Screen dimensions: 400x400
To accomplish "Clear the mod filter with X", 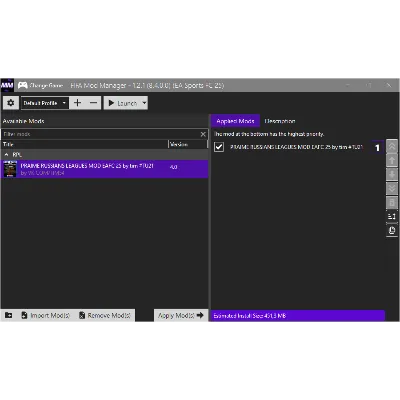I will [x=203, y=134].
